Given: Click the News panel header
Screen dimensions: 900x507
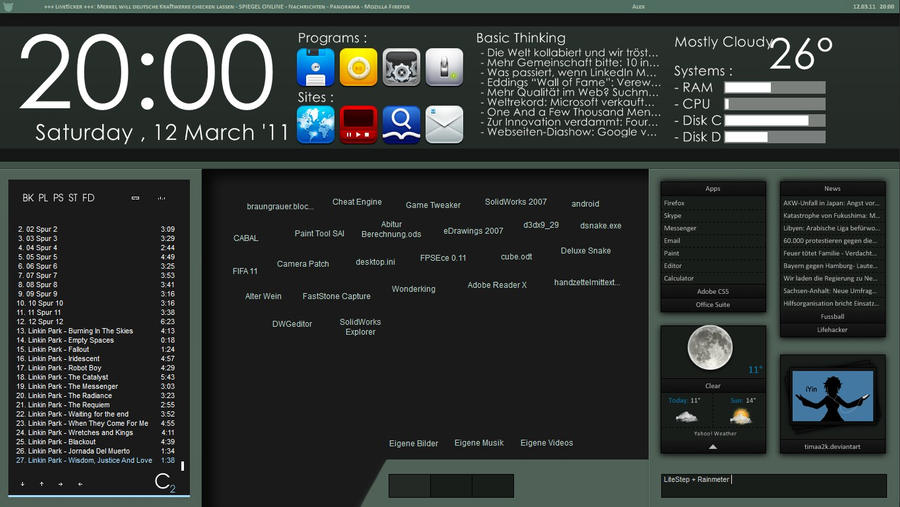Looking at the screenshot, I should click(x=832, y=188).
